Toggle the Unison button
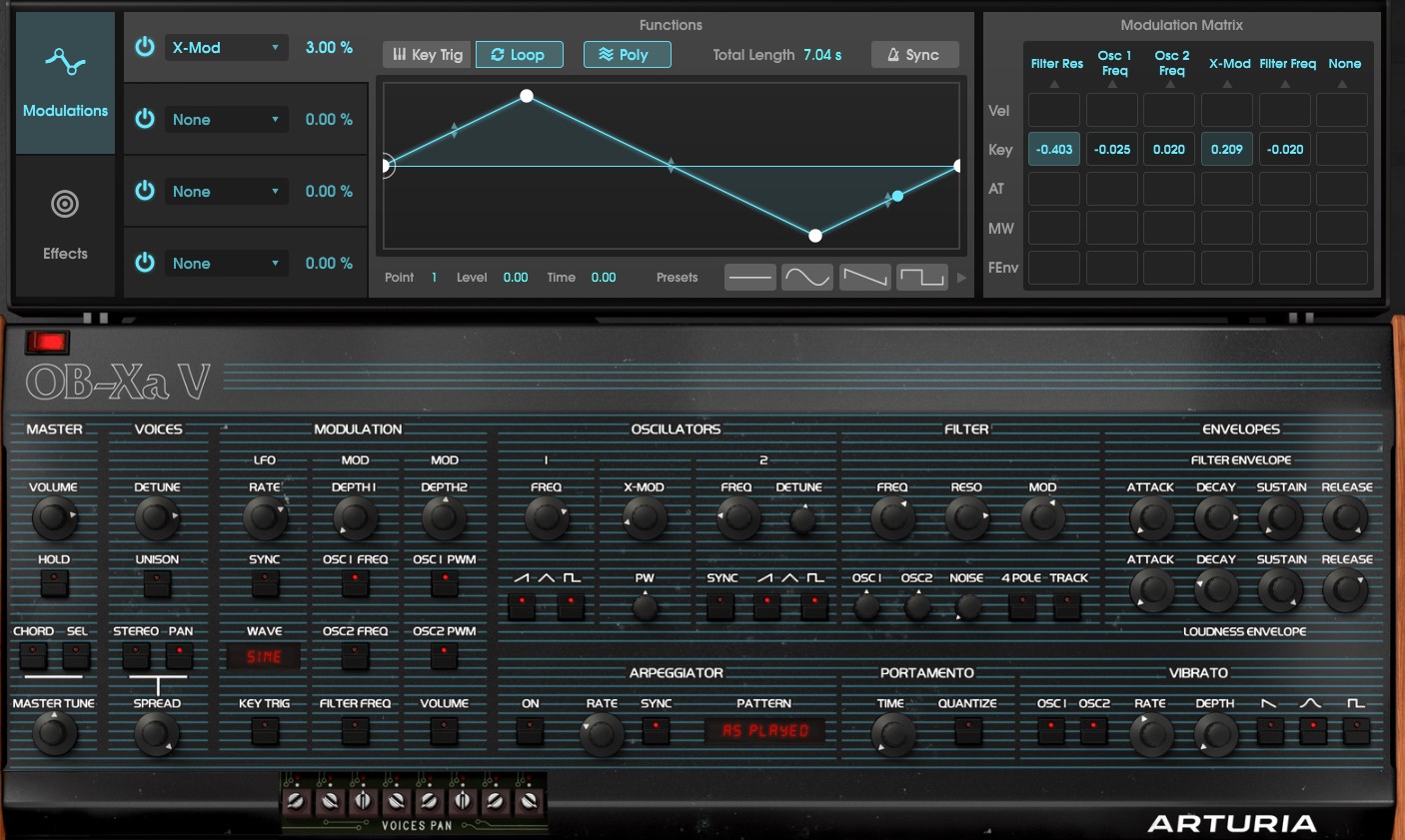1405x840 pixels. click(x=157, y=583)
